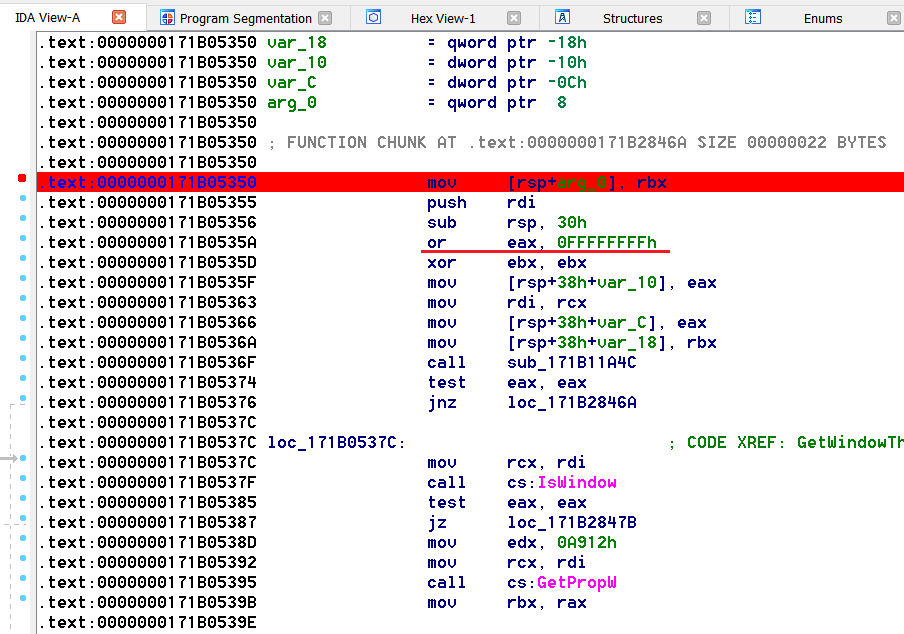Click the test mnemonic at 171B05374
This screenshot has width=904, height=634.
447,382
